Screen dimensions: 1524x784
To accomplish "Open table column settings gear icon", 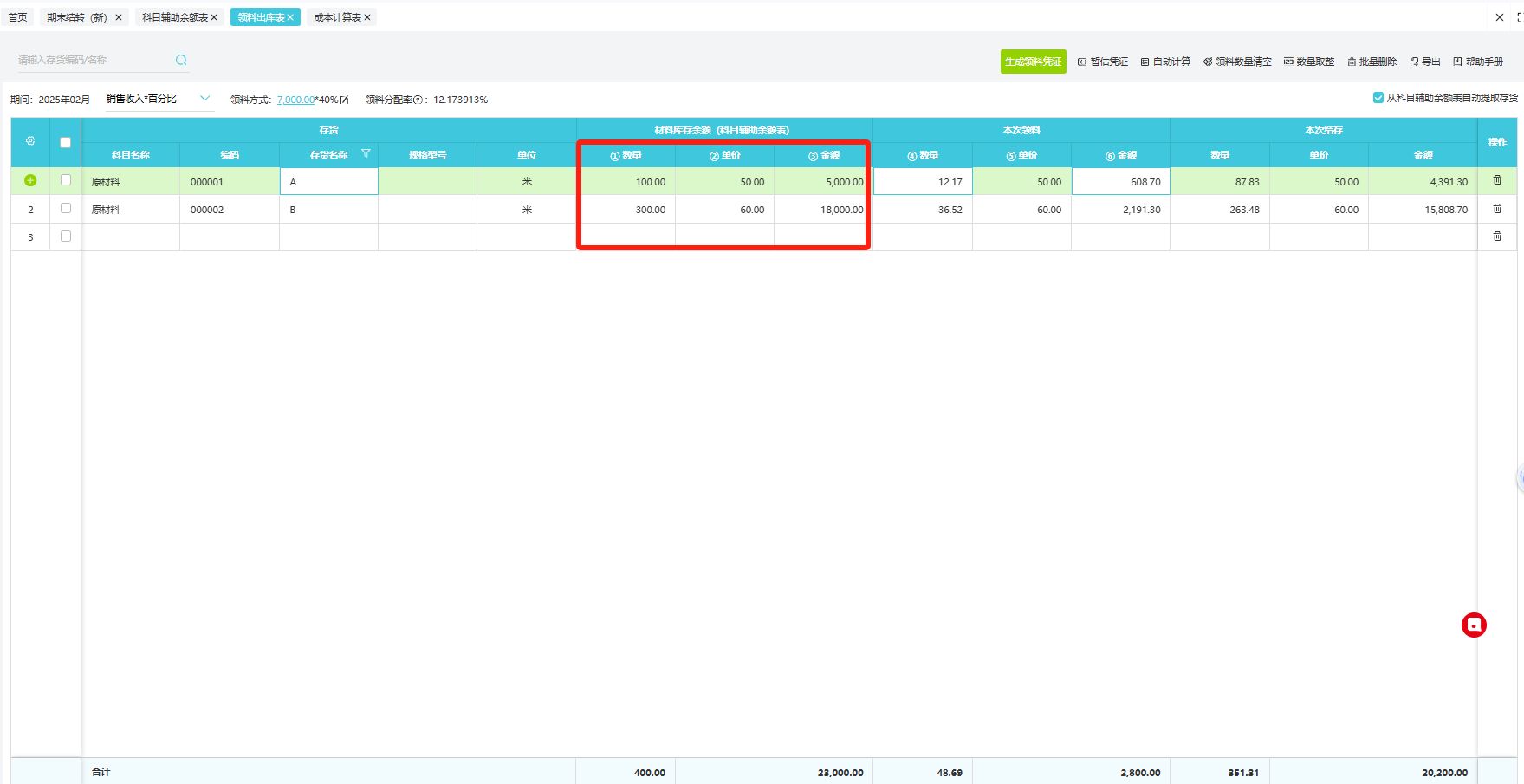I will (x=30, y=141).
